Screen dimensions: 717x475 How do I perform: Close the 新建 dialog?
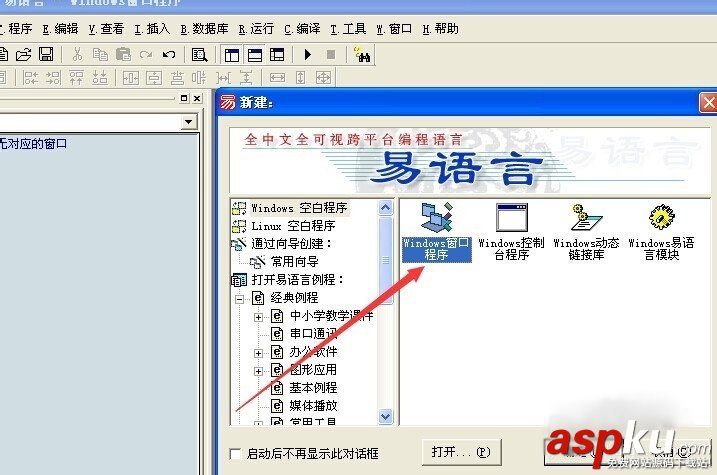(x=708, y=102)
